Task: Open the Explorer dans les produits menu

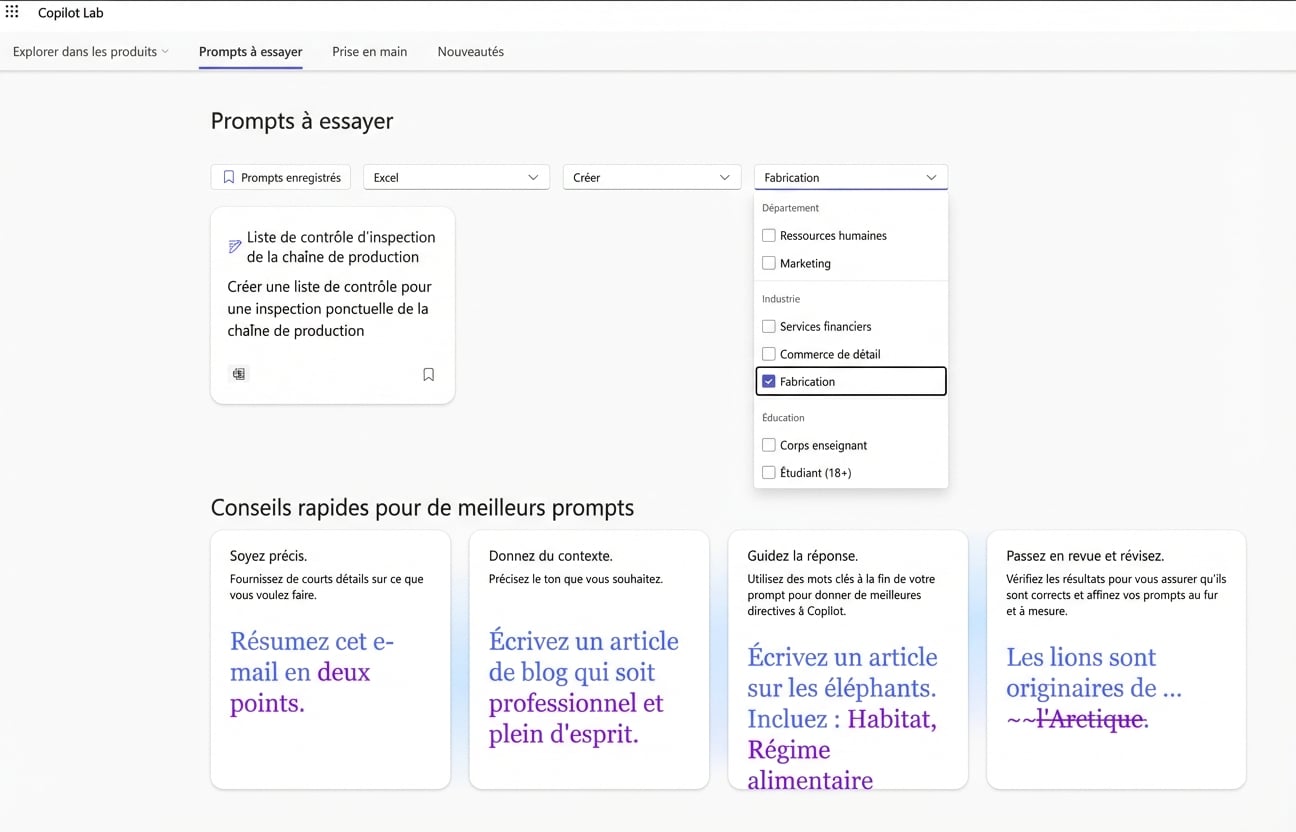Action: pyautogui.click(x=90, y=51)
